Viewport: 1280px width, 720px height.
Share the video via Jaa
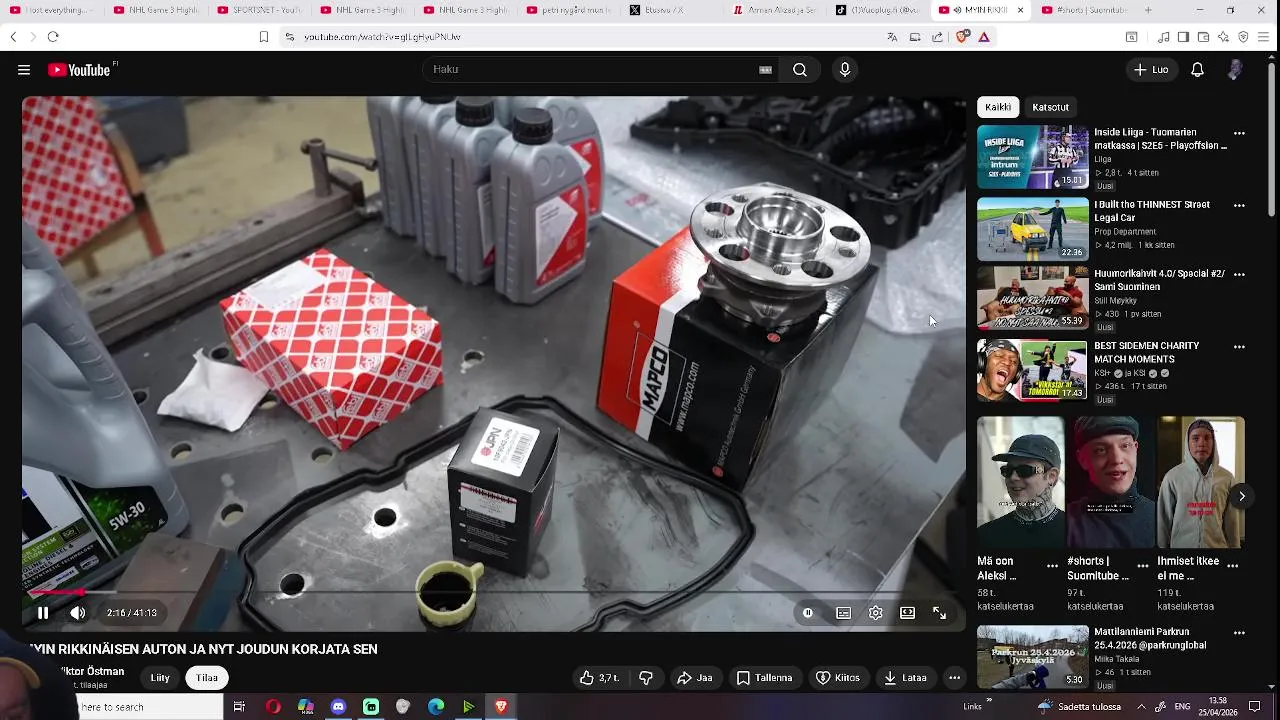[x=694, y=678]
